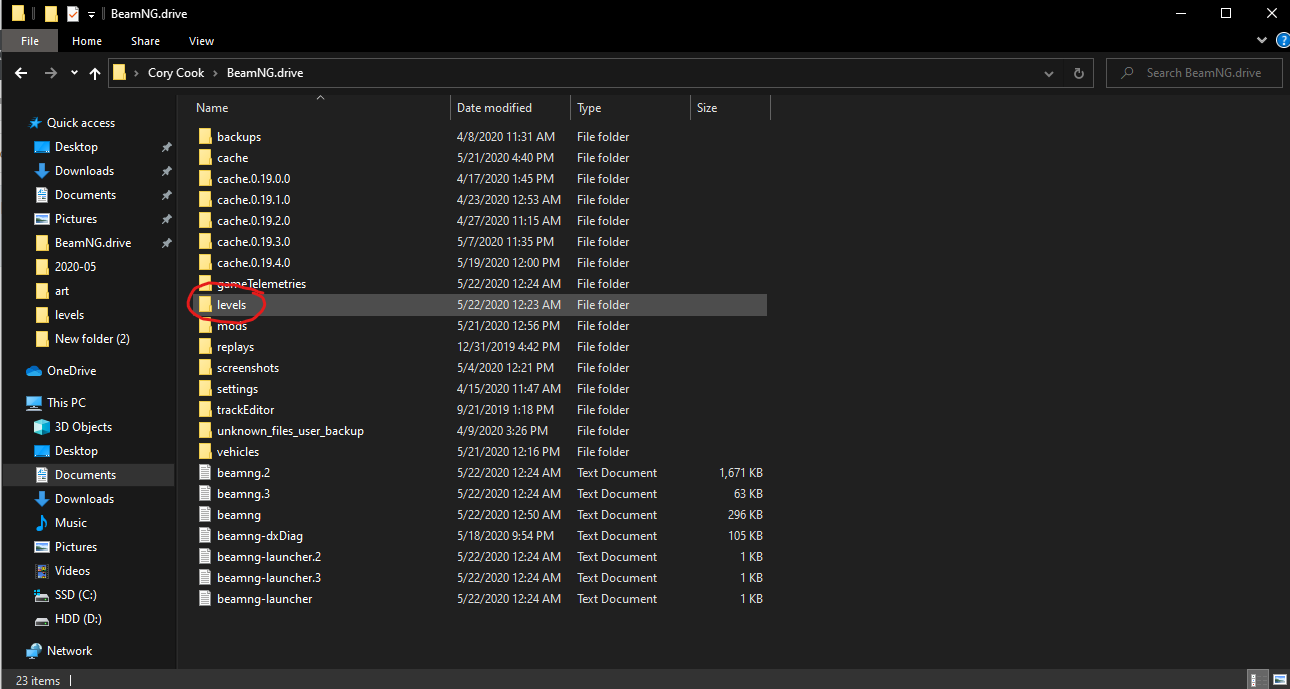Go back using the Back arrow
Image resolution: width=1290 pixels, height=689 pixels.
point(21,73)
